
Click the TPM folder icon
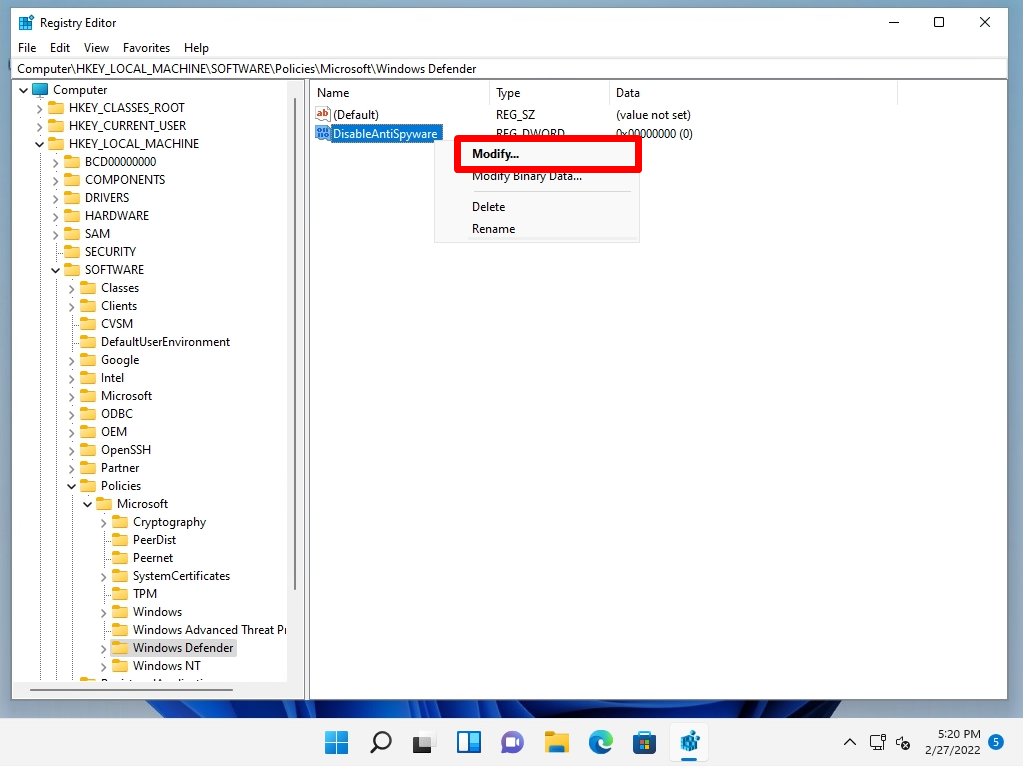(120, 593)
